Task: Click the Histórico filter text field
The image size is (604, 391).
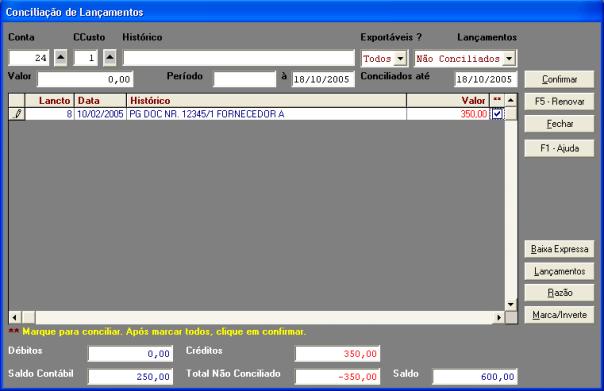Action: coord(238,58)
